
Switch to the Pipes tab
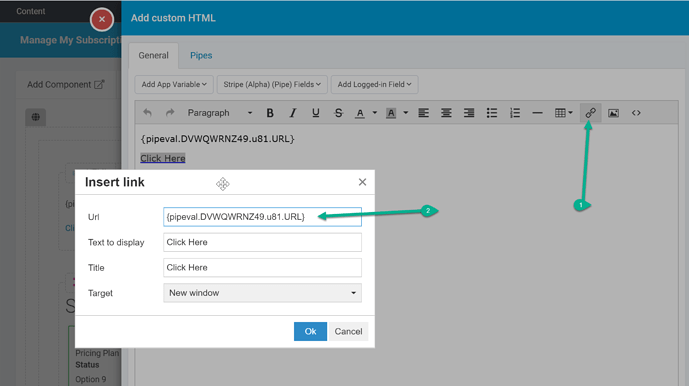coord(201,55)
